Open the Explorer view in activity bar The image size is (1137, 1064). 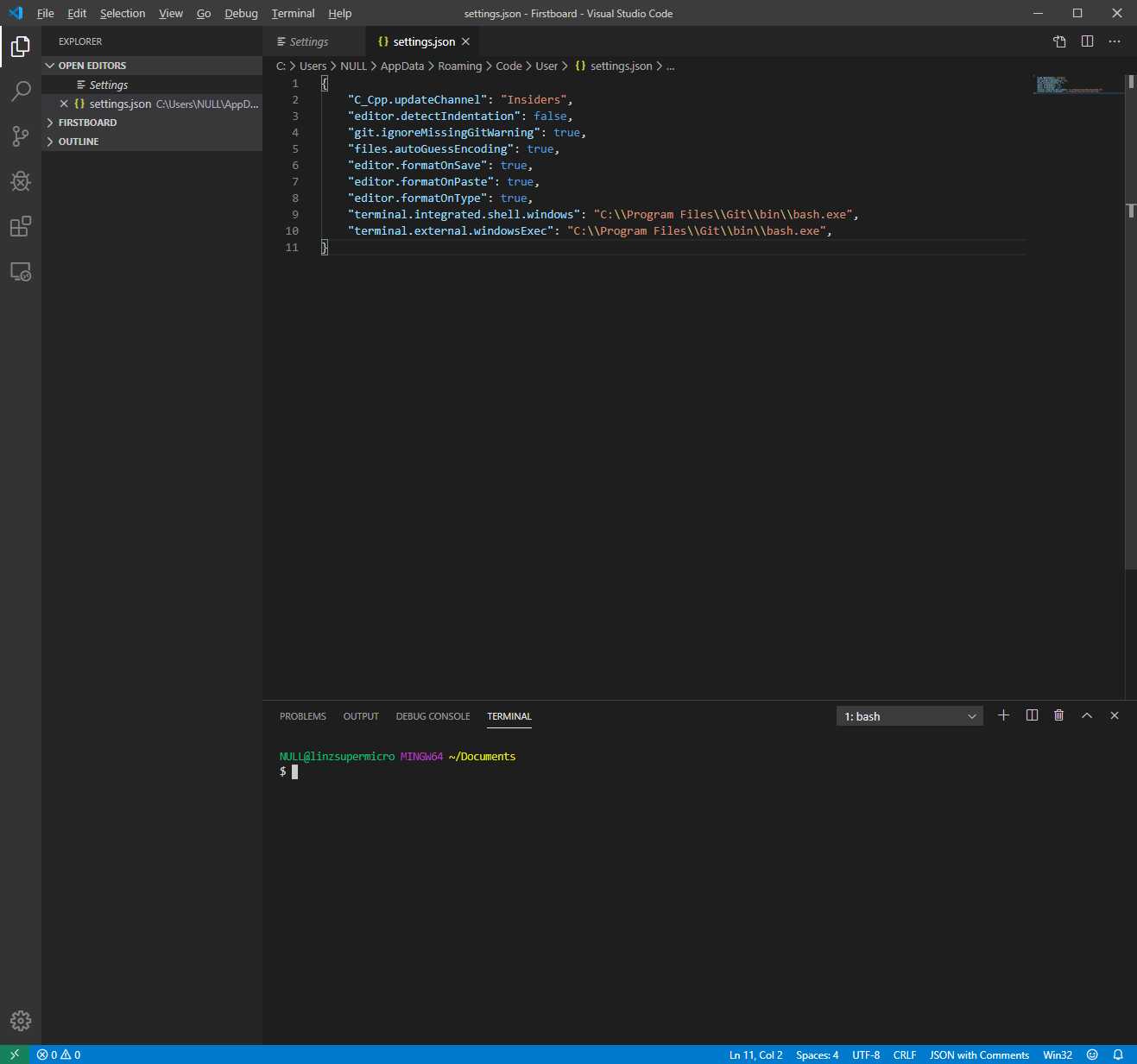21,47
